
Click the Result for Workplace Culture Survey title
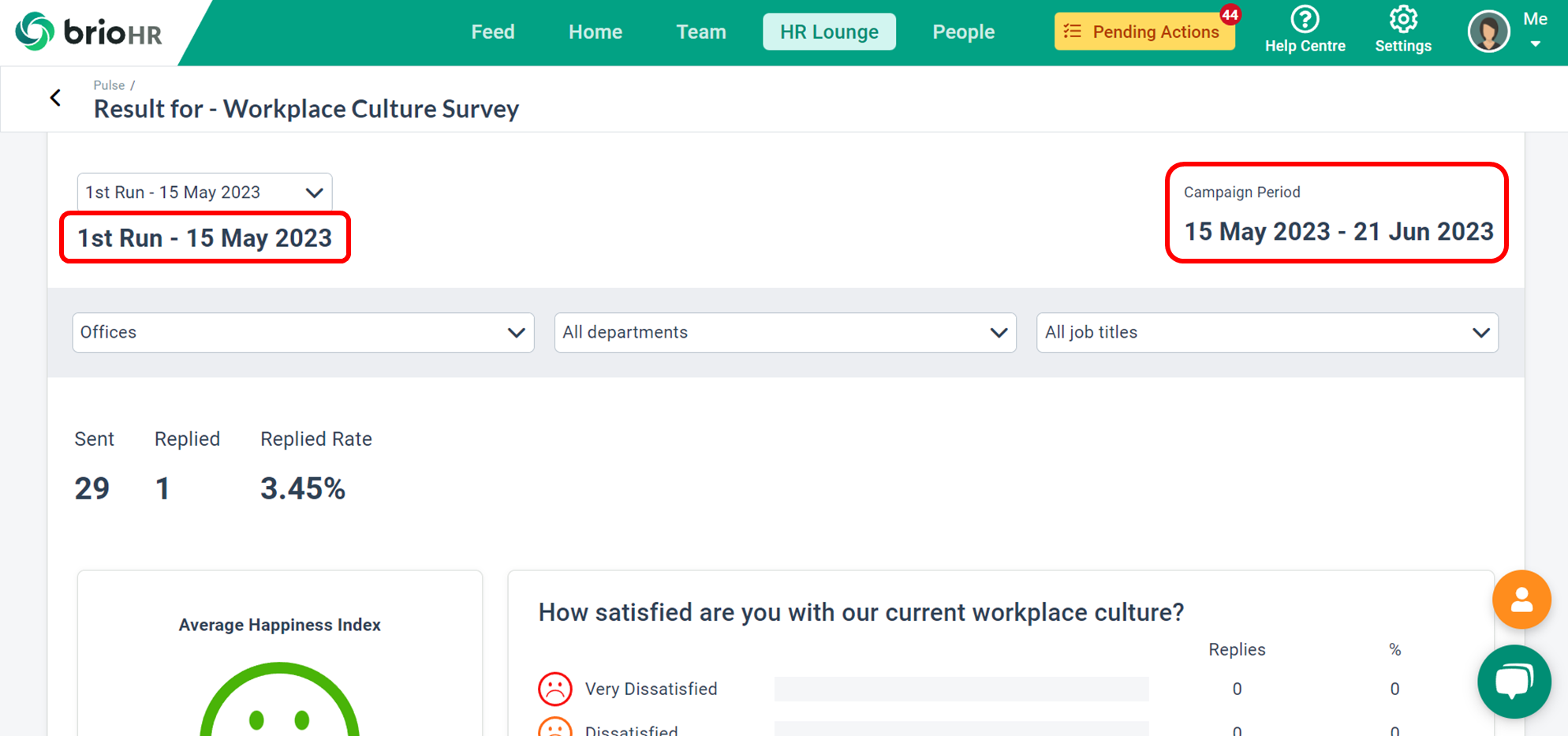coord(306,108)
